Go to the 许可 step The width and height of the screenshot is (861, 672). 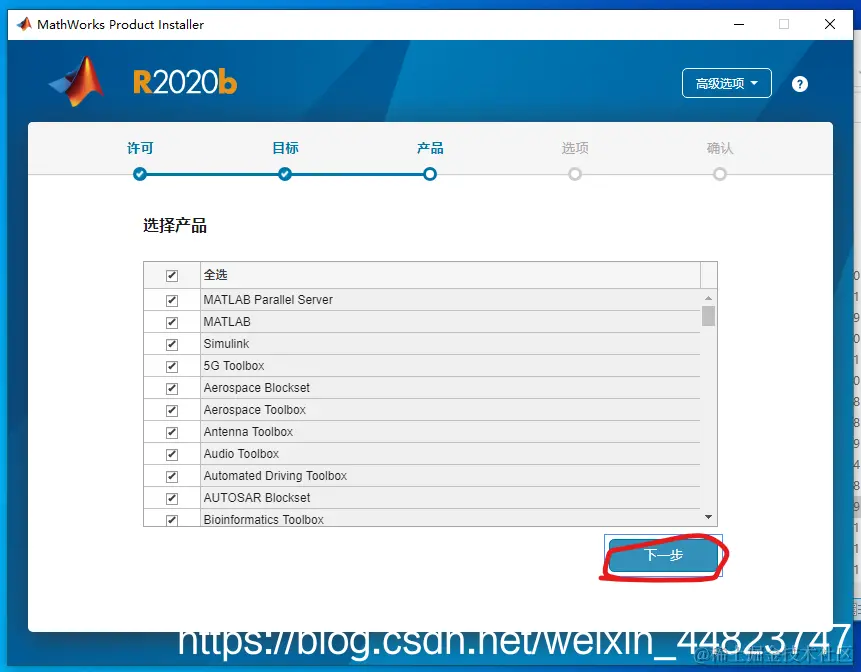pos(140,148)
